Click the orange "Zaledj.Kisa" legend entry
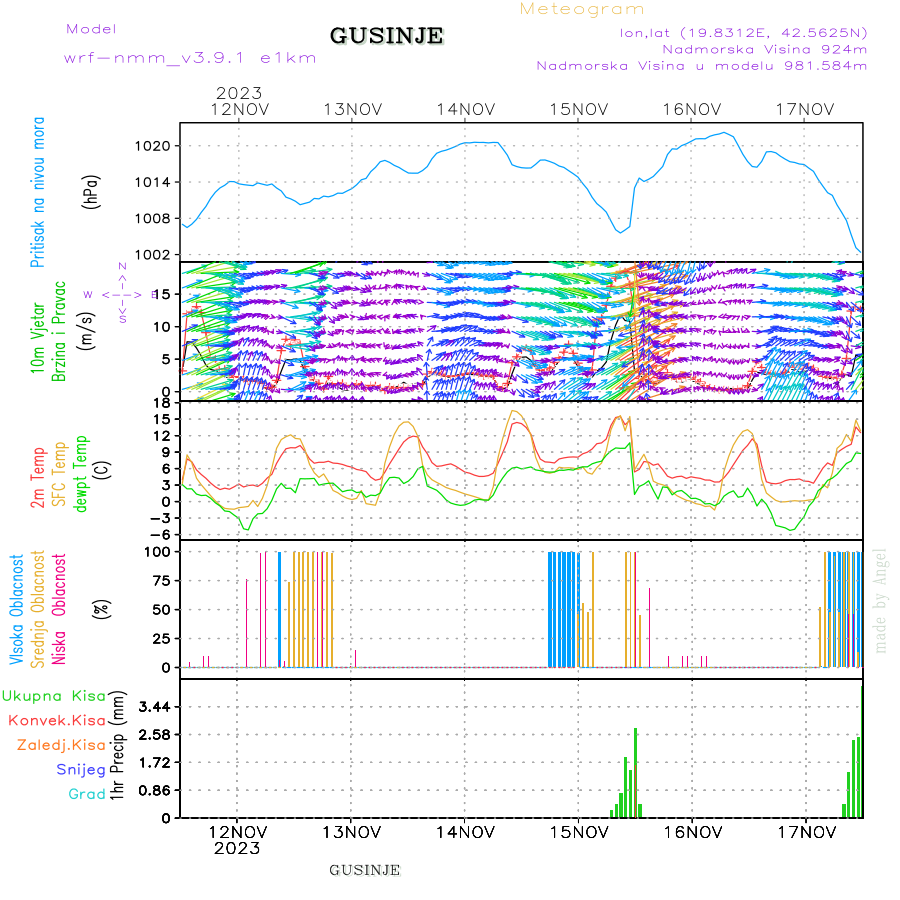Screen dimensions: 900x900 pos(61,746)
